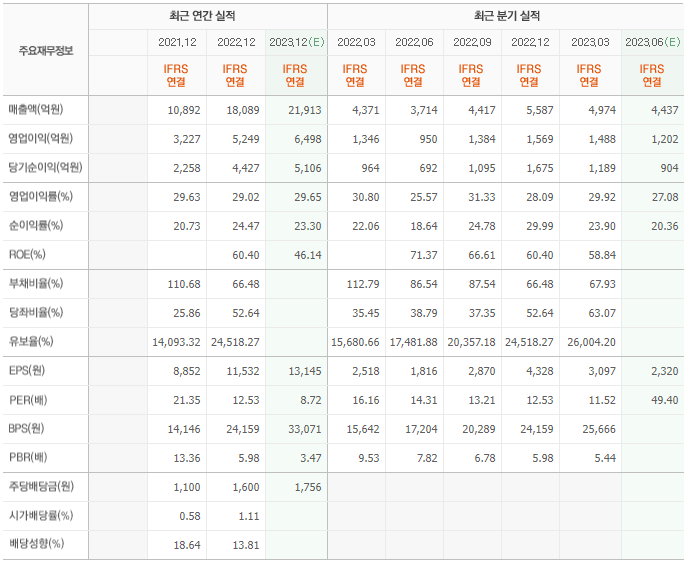Click the 당좌비율(%) row label
The height and width of the screenshot is (564, 686).
click(36, 312)
